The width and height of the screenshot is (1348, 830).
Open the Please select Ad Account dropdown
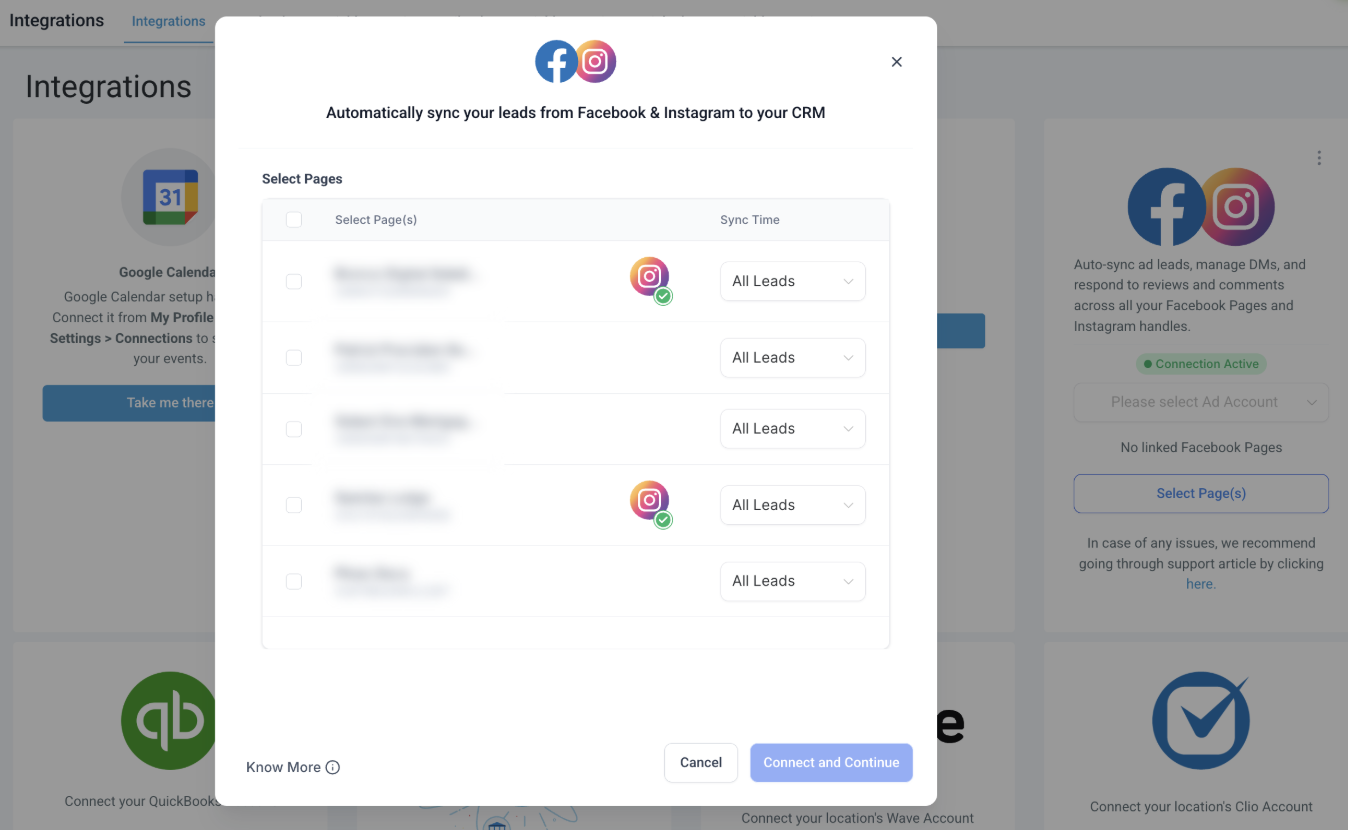[1201, 402]
